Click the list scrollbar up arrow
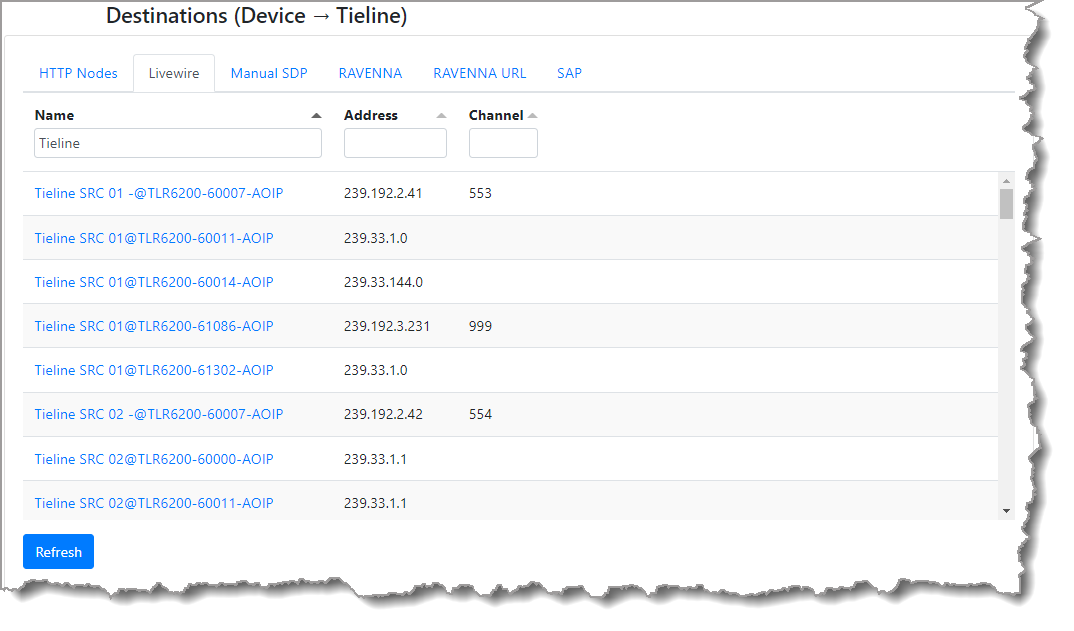1074x631 pixels. click(1006, 181)
